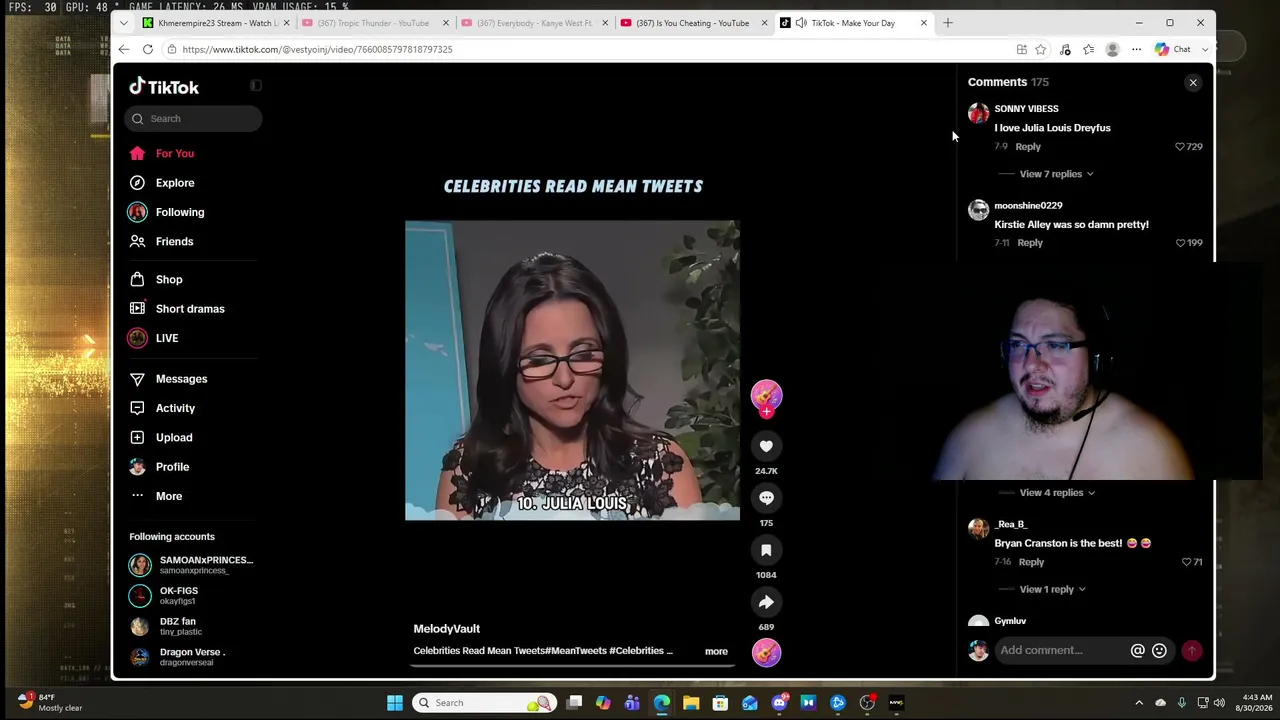The image size is (1280, 720).
Task: Expand View 1 reply under _Rea_B_
Action: 1052,590
